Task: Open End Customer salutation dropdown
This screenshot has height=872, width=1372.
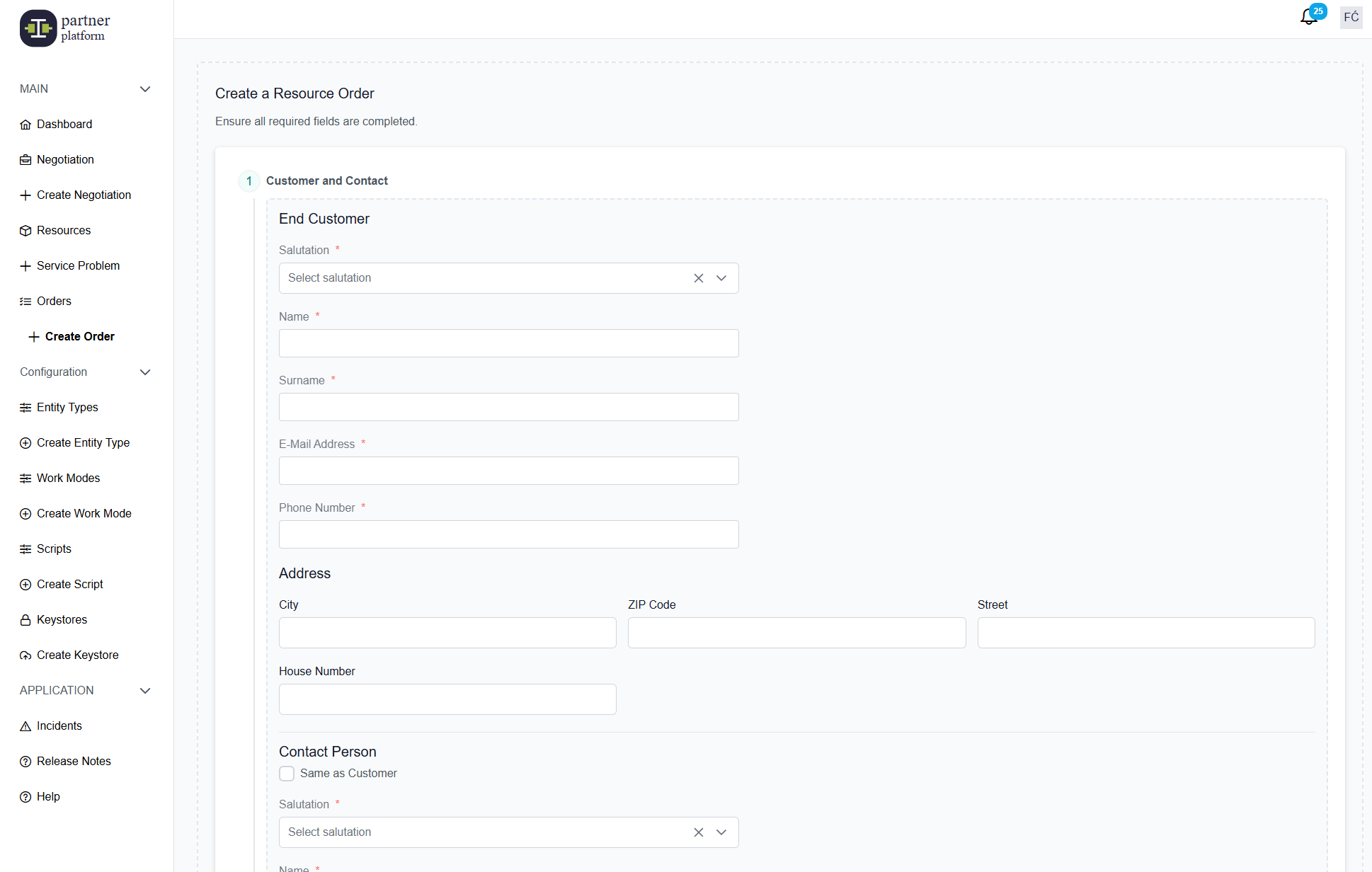Action: pyautogui.click(x=721, y=278)
